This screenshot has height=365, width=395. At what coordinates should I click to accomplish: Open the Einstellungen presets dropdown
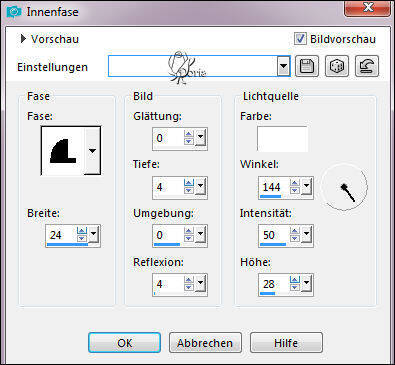pyautogui.click(x=283, y=66)
